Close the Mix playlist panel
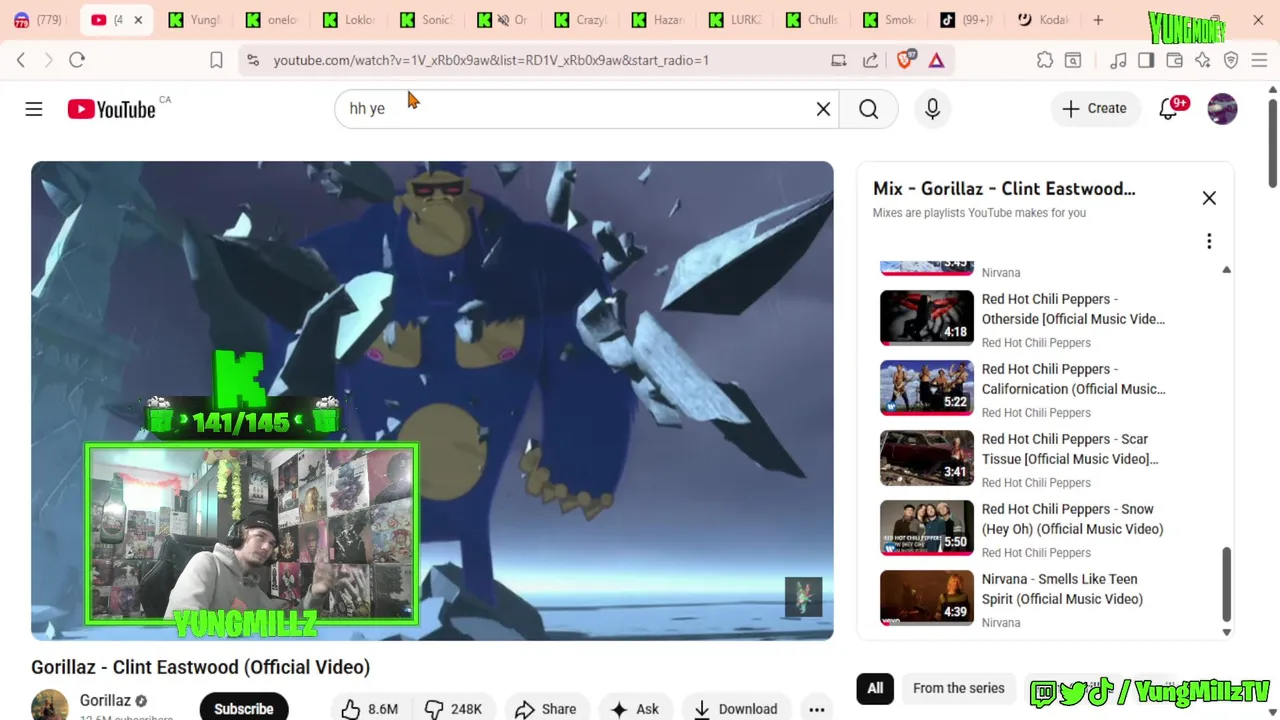This screenshot has height=720, width=1280. coord(1209,198)
